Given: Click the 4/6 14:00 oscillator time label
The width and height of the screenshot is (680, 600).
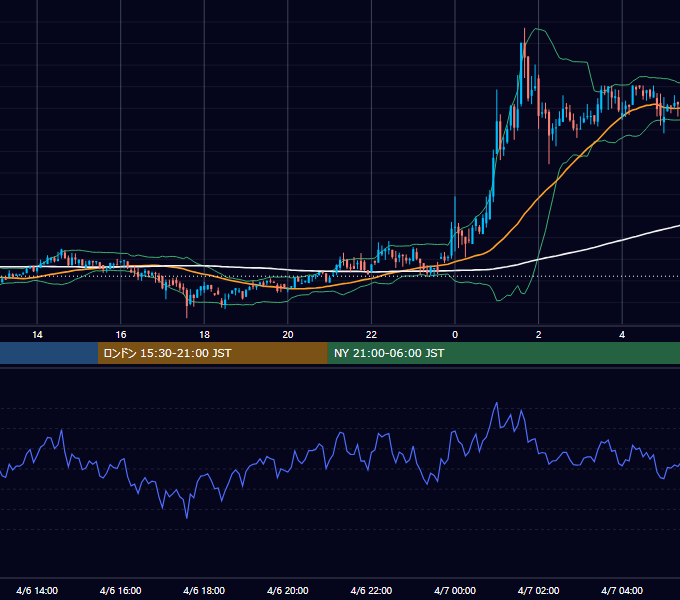Looking at the screenshot, I should point(37,590).
